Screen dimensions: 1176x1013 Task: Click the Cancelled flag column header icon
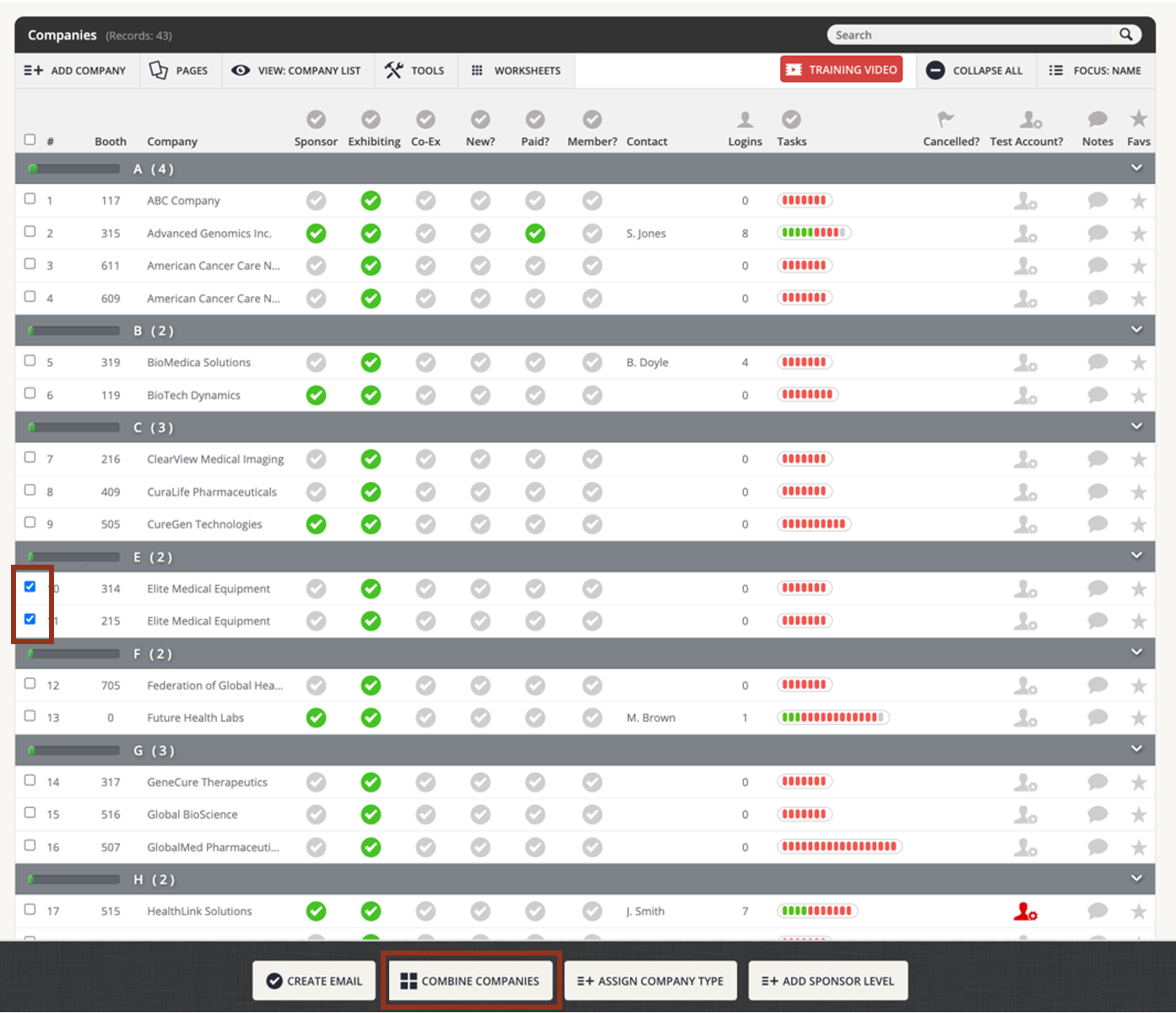[946, 120]
